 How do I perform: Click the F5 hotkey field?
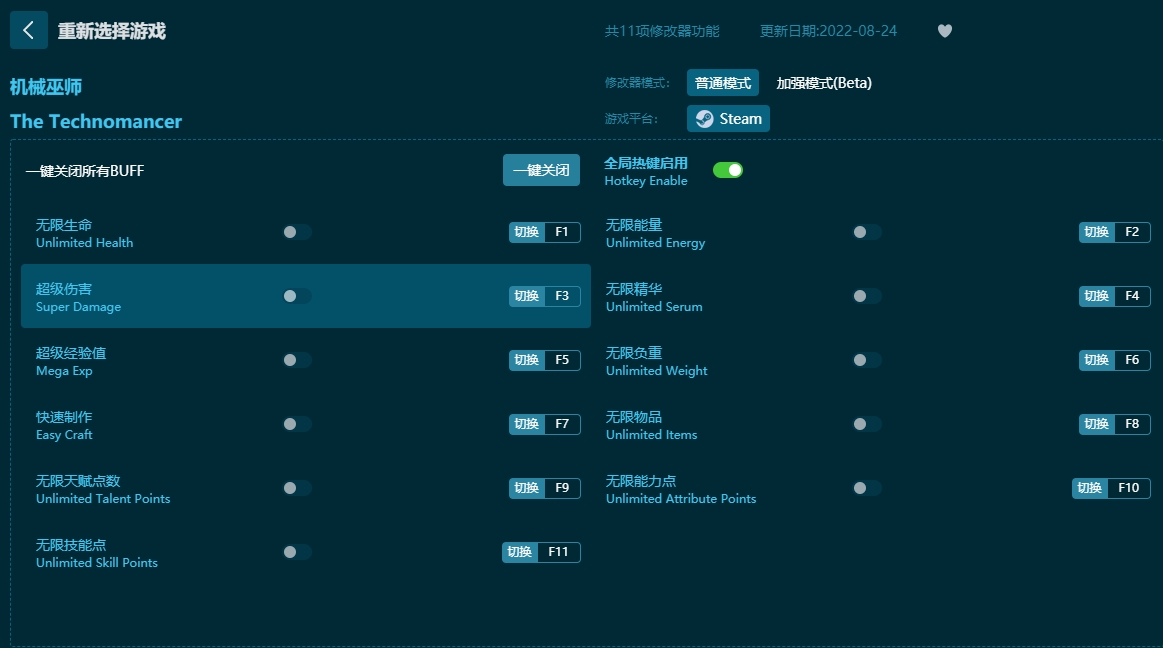click(x=562, y=360)
